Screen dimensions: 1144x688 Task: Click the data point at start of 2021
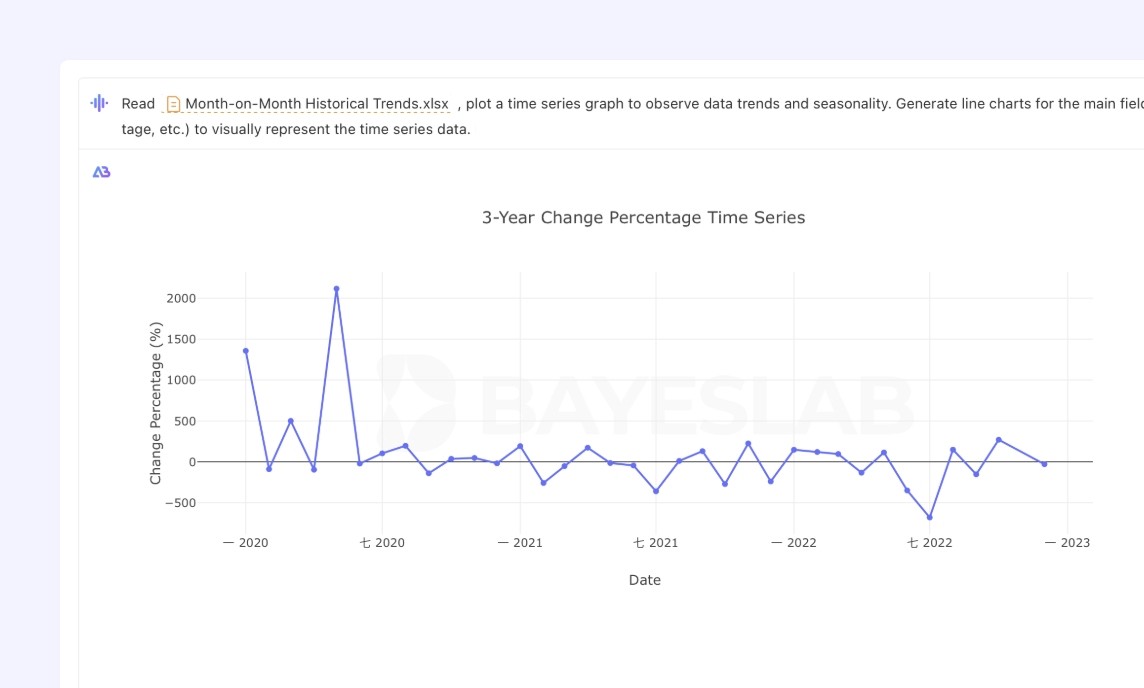point(520,446)
